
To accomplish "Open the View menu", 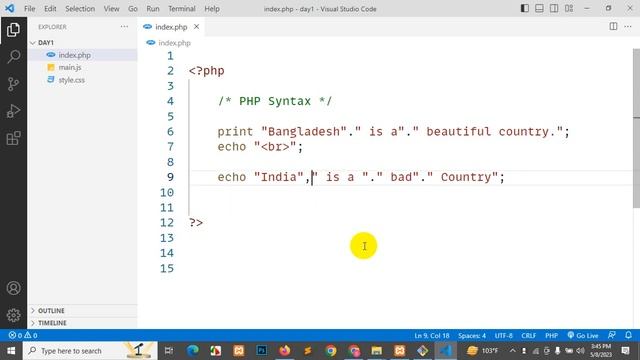I will coord(111,9).
